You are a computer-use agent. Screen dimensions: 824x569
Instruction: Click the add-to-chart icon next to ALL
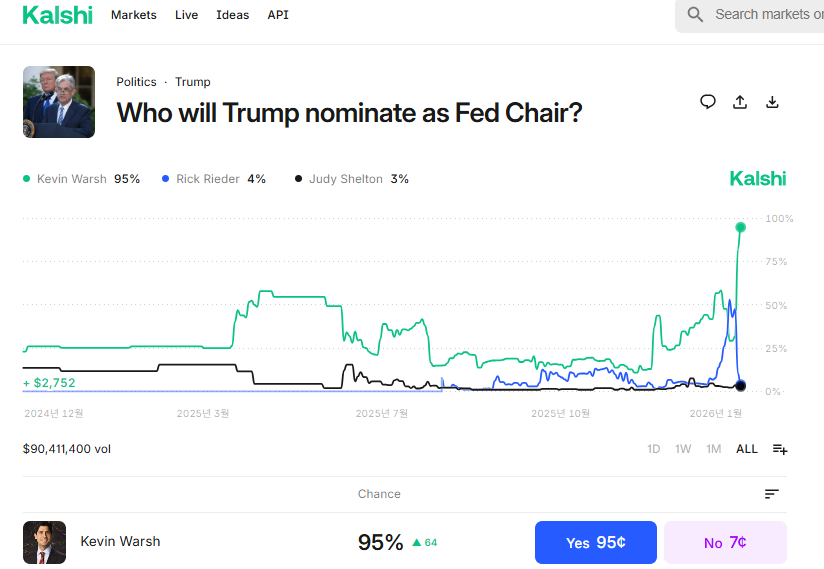coord(780,449)
